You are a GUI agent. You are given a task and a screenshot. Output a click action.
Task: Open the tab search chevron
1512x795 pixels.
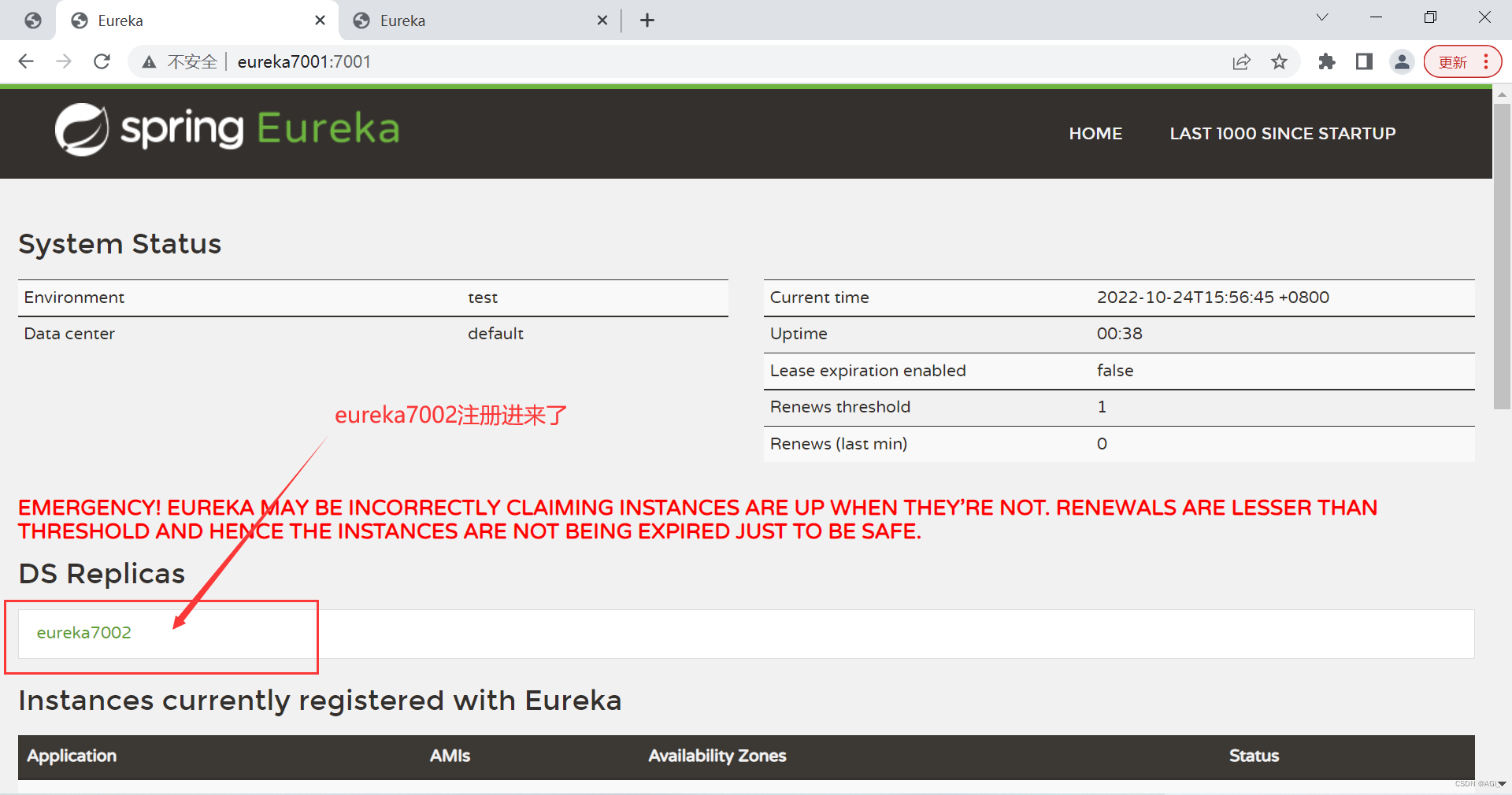pos(1321,17)
